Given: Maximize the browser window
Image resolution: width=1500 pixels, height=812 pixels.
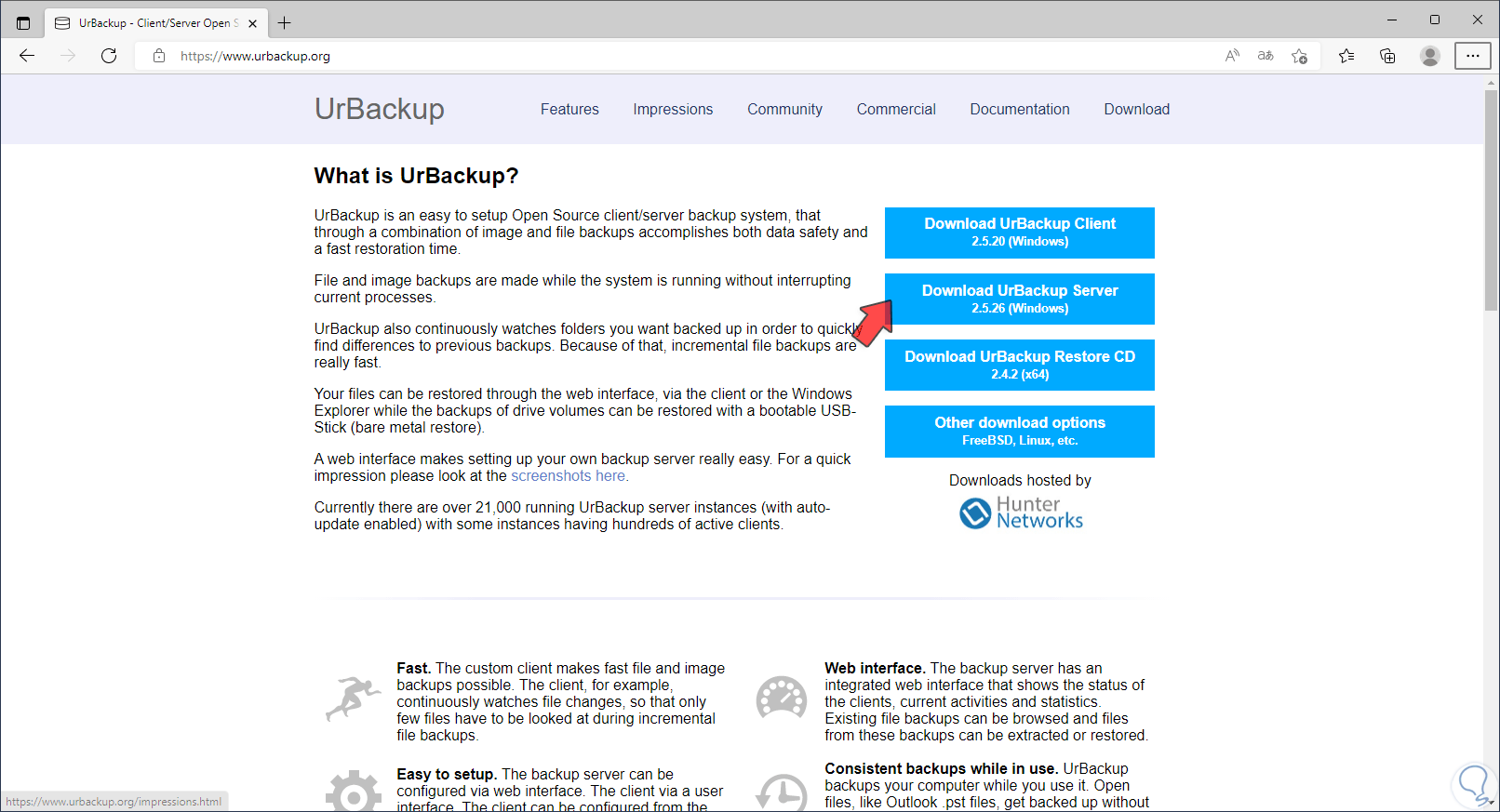Looking at the screenshot, I should [1435, 20].
